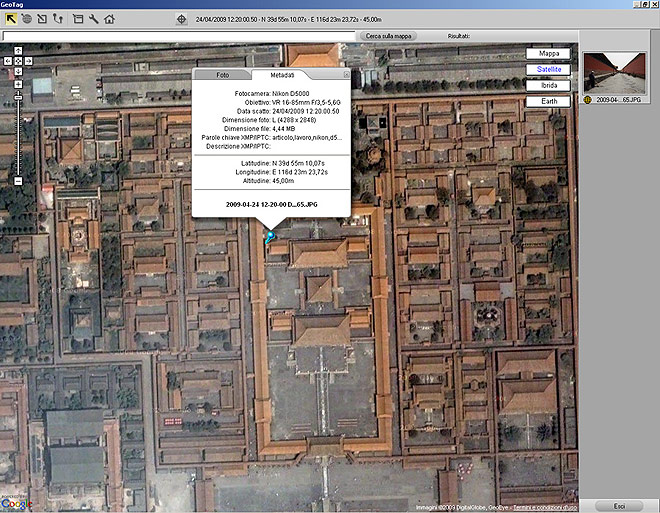660x513 pixels.
Task: Click the Google logo on map
Action: pos(16,503)
